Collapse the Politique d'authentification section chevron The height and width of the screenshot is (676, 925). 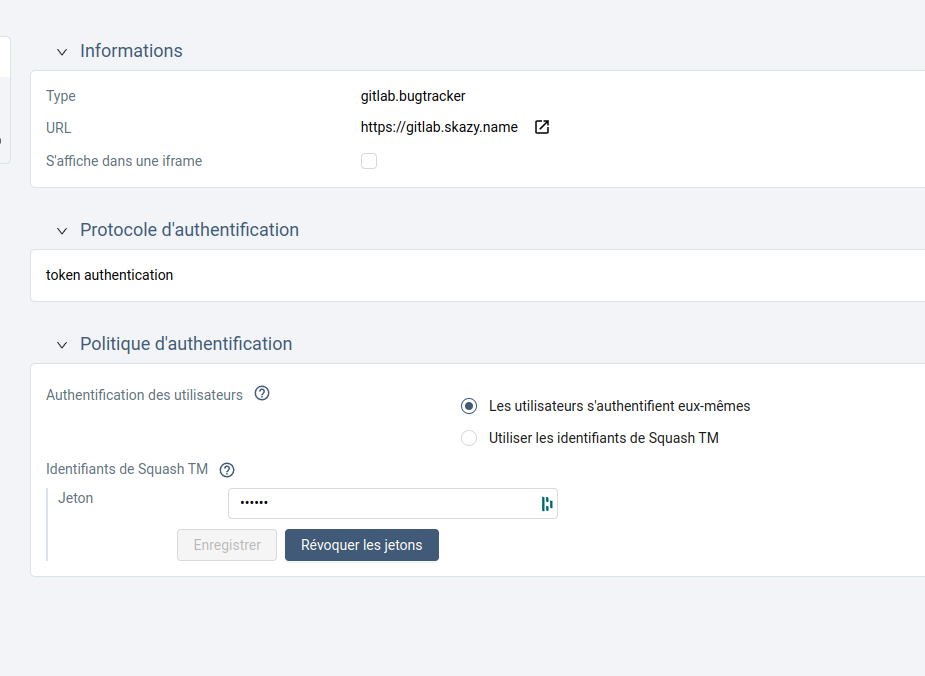(62, 345)
